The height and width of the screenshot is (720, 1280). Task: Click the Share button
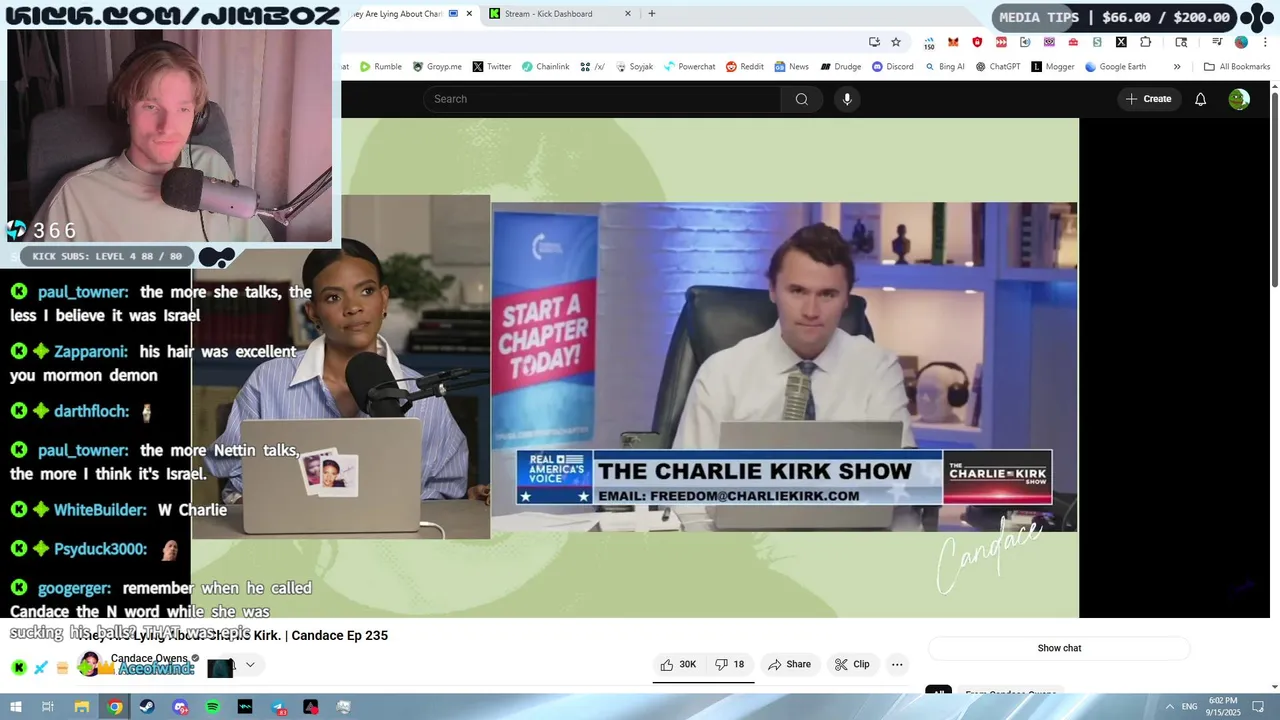pyautogui.click(x=789, y=664)
